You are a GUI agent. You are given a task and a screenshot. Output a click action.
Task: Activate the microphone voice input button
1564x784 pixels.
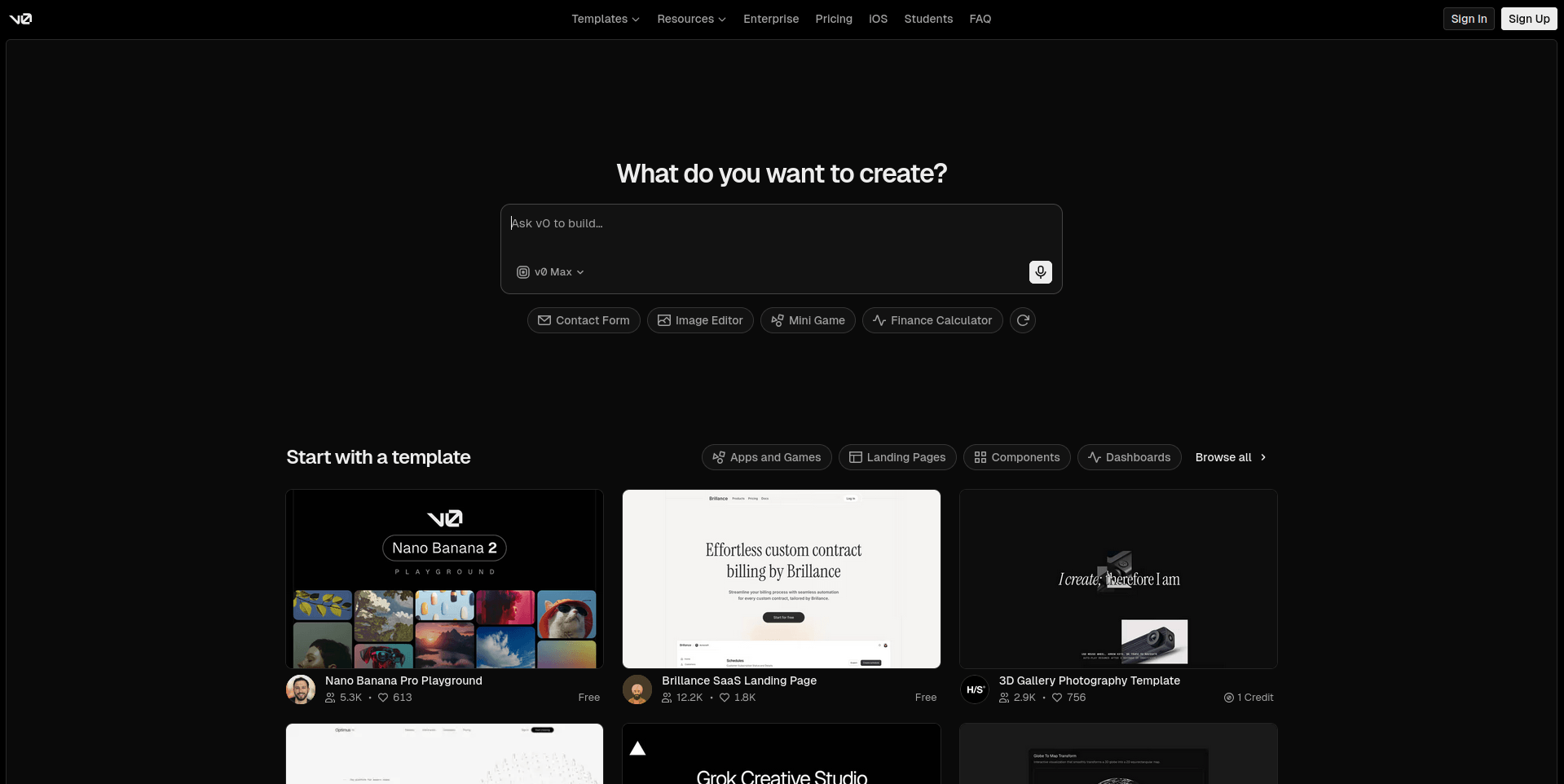point(1040,272)
